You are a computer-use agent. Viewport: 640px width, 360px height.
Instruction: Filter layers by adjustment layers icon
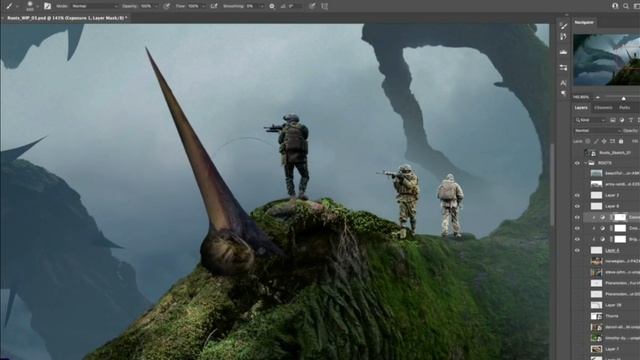click(x=622, y=120)
